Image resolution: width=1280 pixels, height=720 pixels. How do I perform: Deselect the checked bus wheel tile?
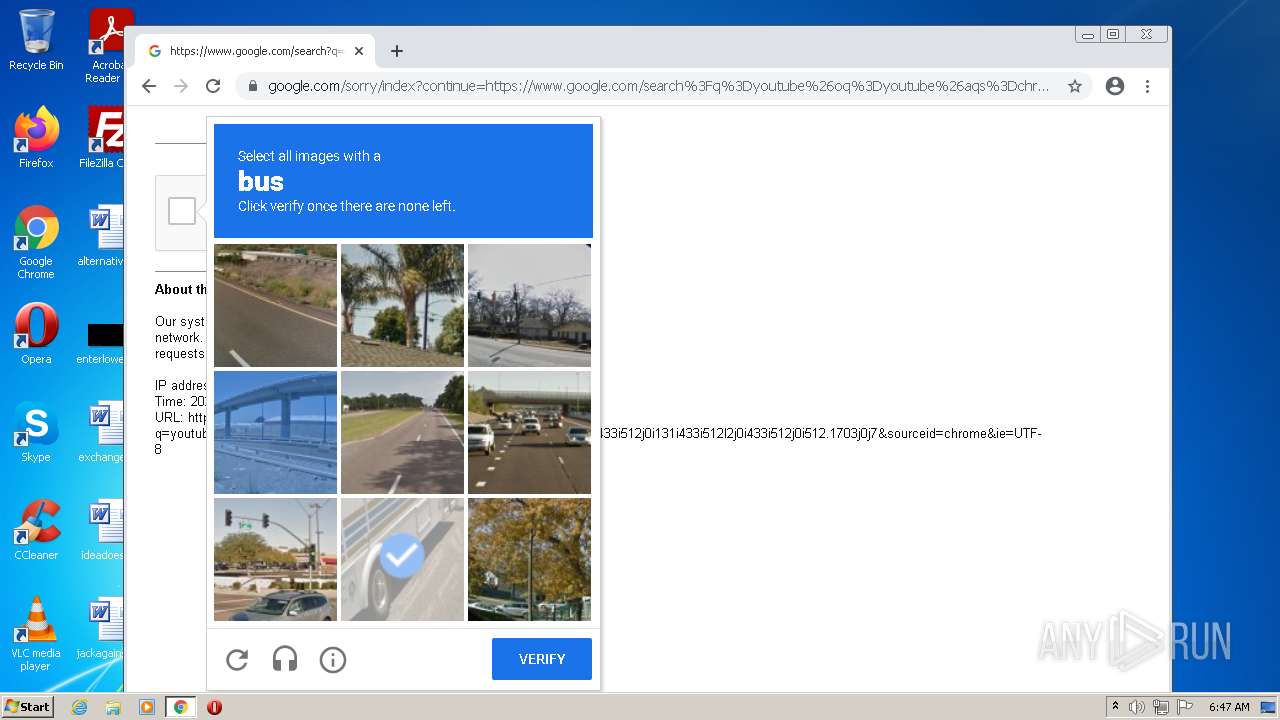tap(402, 559)
